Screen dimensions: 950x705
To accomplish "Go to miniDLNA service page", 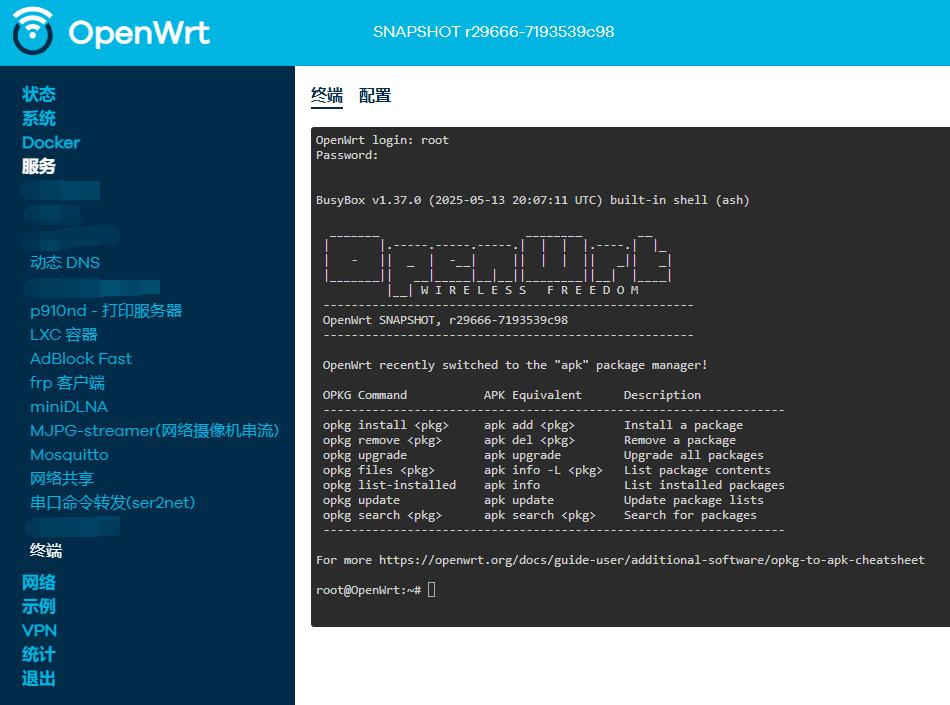I will (x=69, y=406).
